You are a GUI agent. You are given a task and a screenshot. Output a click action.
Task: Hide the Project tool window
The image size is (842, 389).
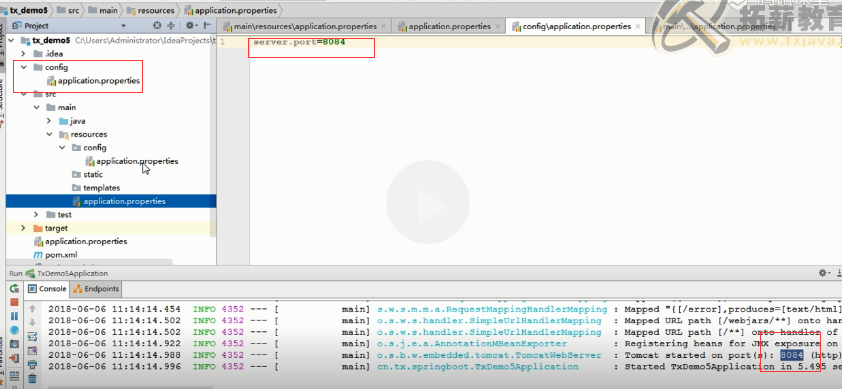[x=206, y=25]
